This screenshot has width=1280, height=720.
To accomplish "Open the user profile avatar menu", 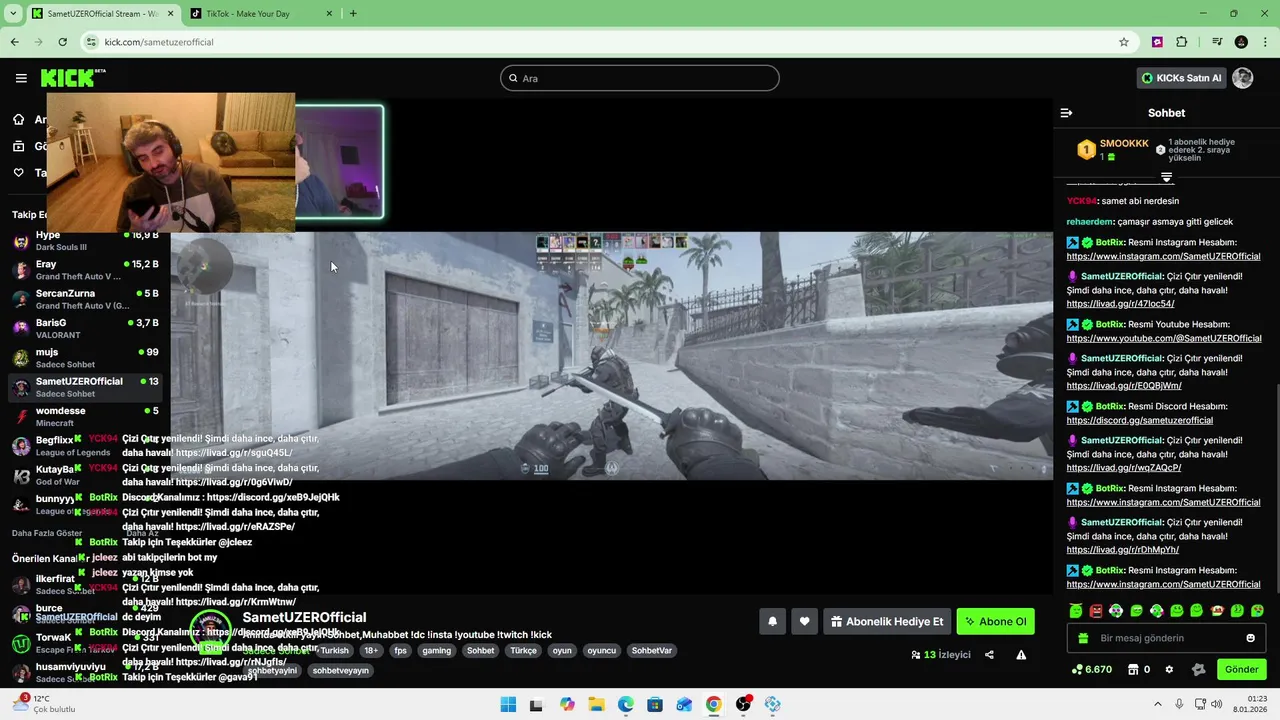I will 1243,78.
